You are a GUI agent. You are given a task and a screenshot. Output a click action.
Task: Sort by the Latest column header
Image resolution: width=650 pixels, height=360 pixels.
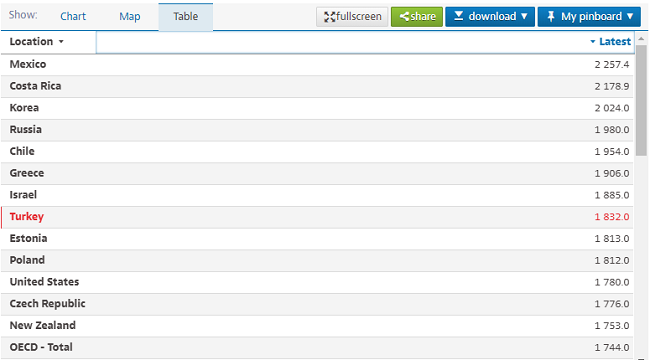tap(610, 41)
